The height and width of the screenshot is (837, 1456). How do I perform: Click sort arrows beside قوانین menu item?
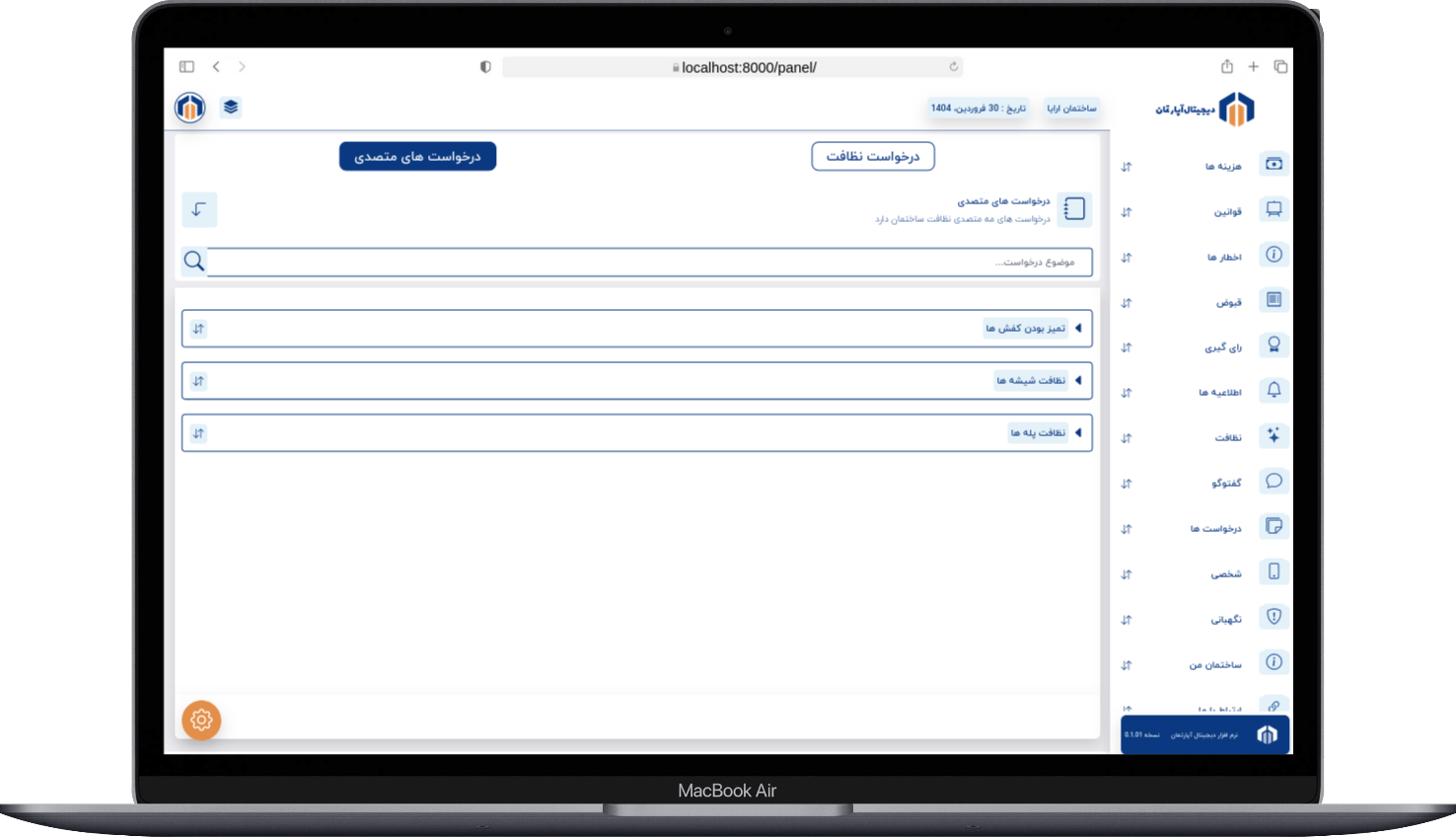point(1127,212)
